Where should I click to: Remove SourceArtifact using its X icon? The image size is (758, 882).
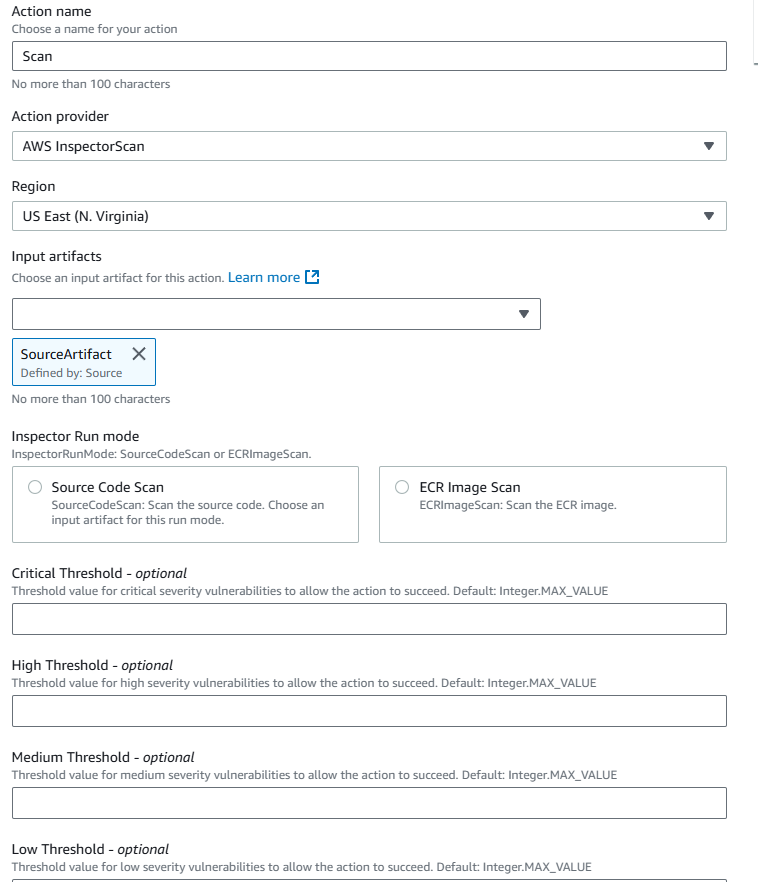click(x=138, y=352)
